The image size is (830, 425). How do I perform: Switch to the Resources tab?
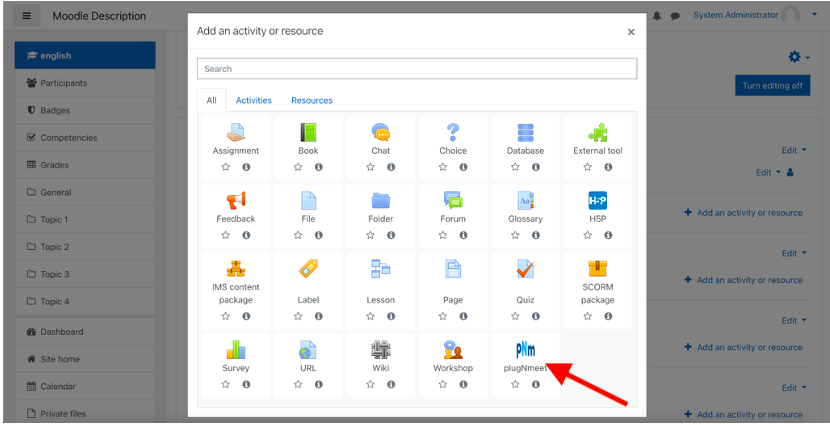click(x=312, y=100)
